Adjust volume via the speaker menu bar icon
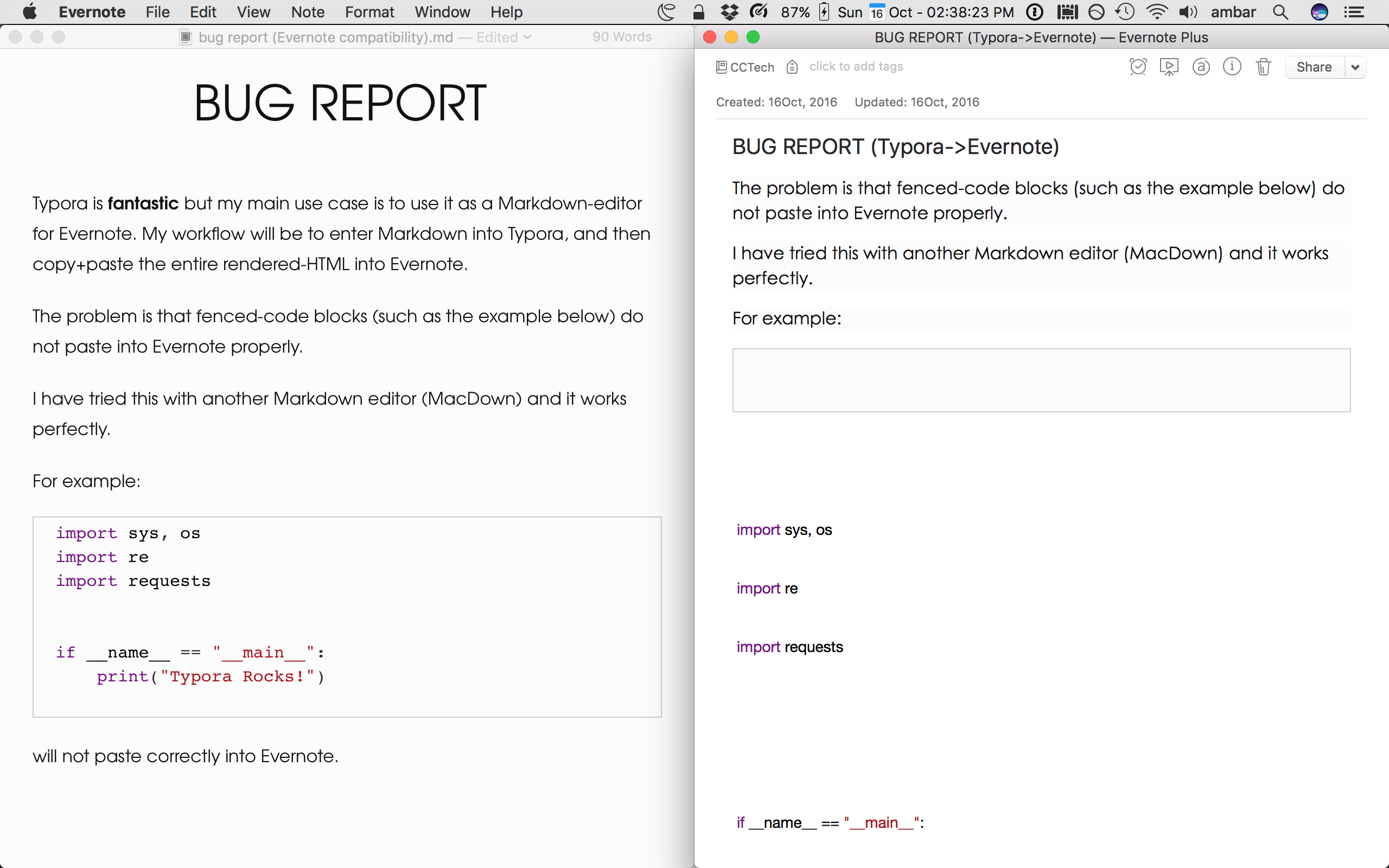 pos(1188,11)
